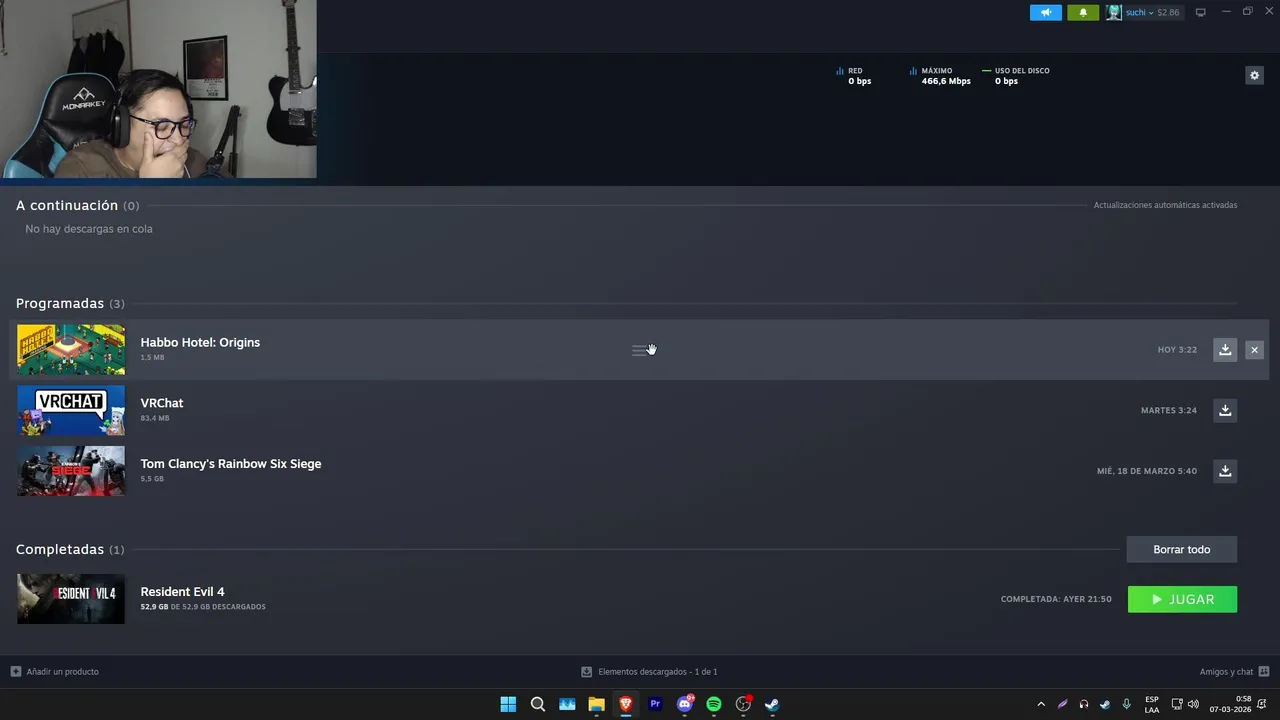Click the microphone tray icon
Image resolution: width=1280 pixels, height=720 pixels.
click(1126, 704)
